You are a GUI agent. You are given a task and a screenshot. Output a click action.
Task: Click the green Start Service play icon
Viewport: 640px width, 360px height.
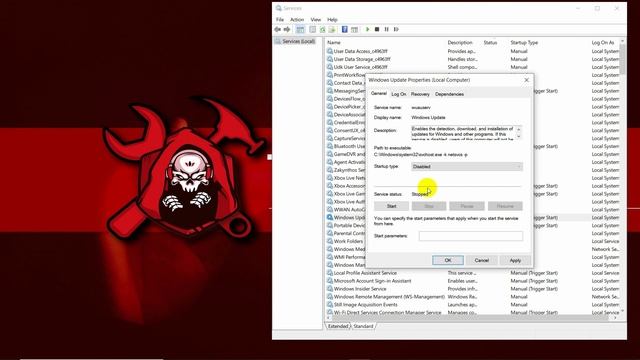point(367,29)
